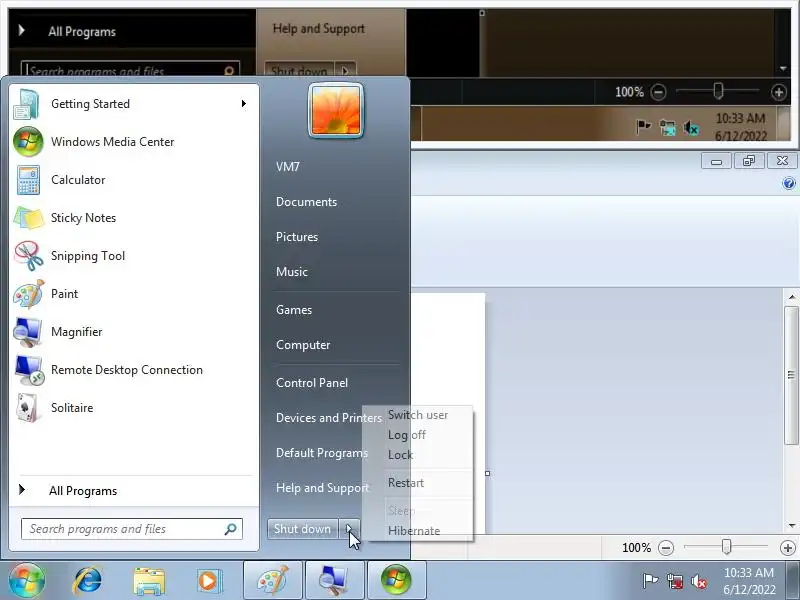Click Paint vertical scrollbar up arrow
800x600 pixels.
pos(792,297)
